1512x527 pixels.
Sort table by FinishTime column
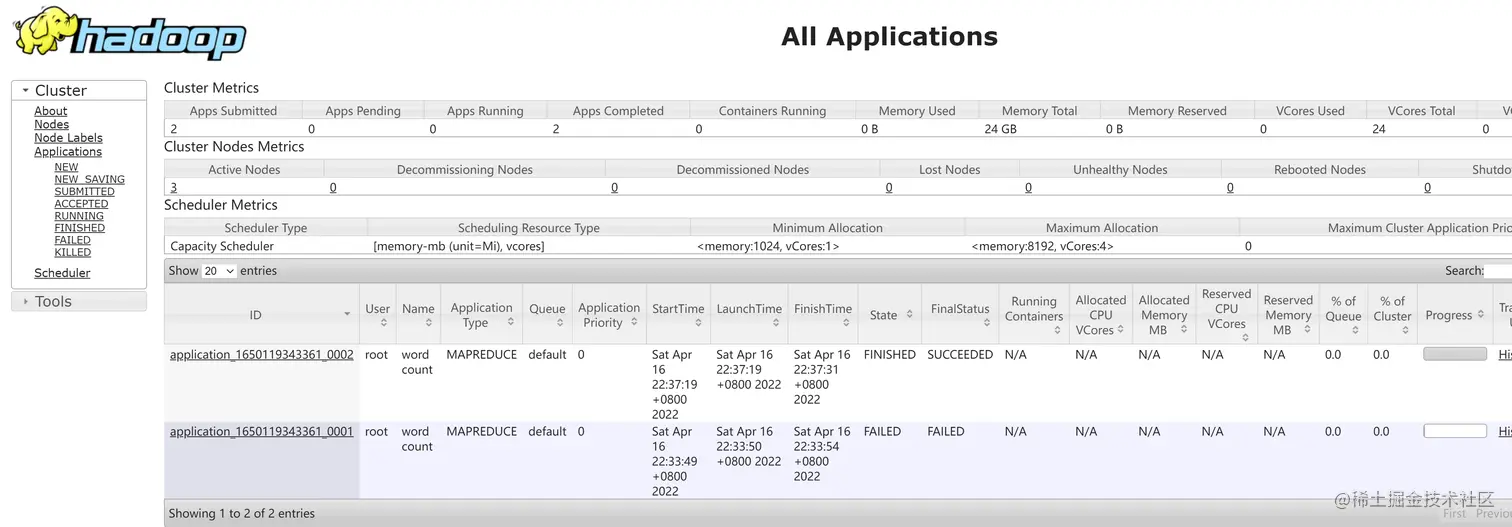(x=823, y=315)
